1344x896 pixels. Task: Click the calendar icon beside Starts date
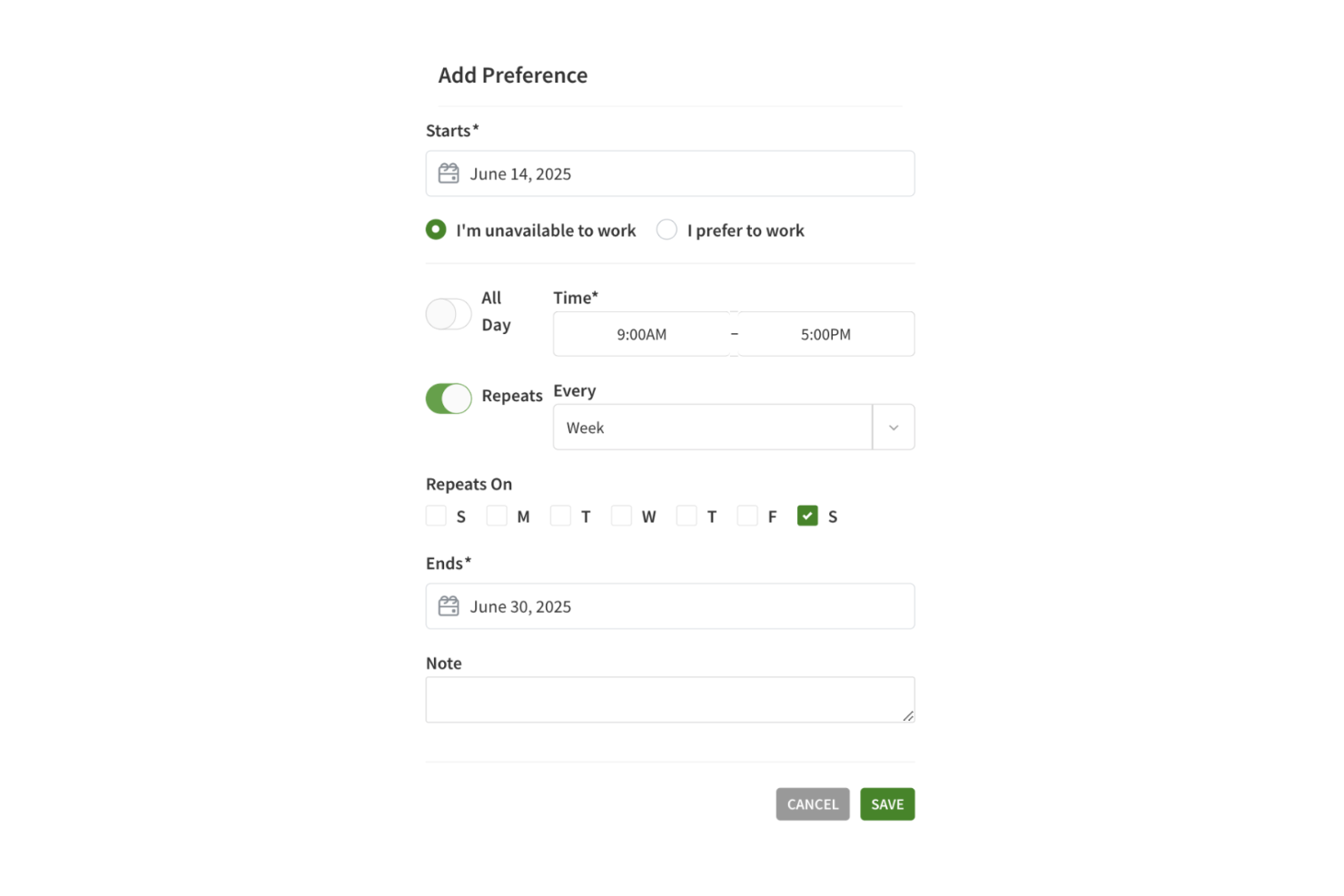[448, 172]
